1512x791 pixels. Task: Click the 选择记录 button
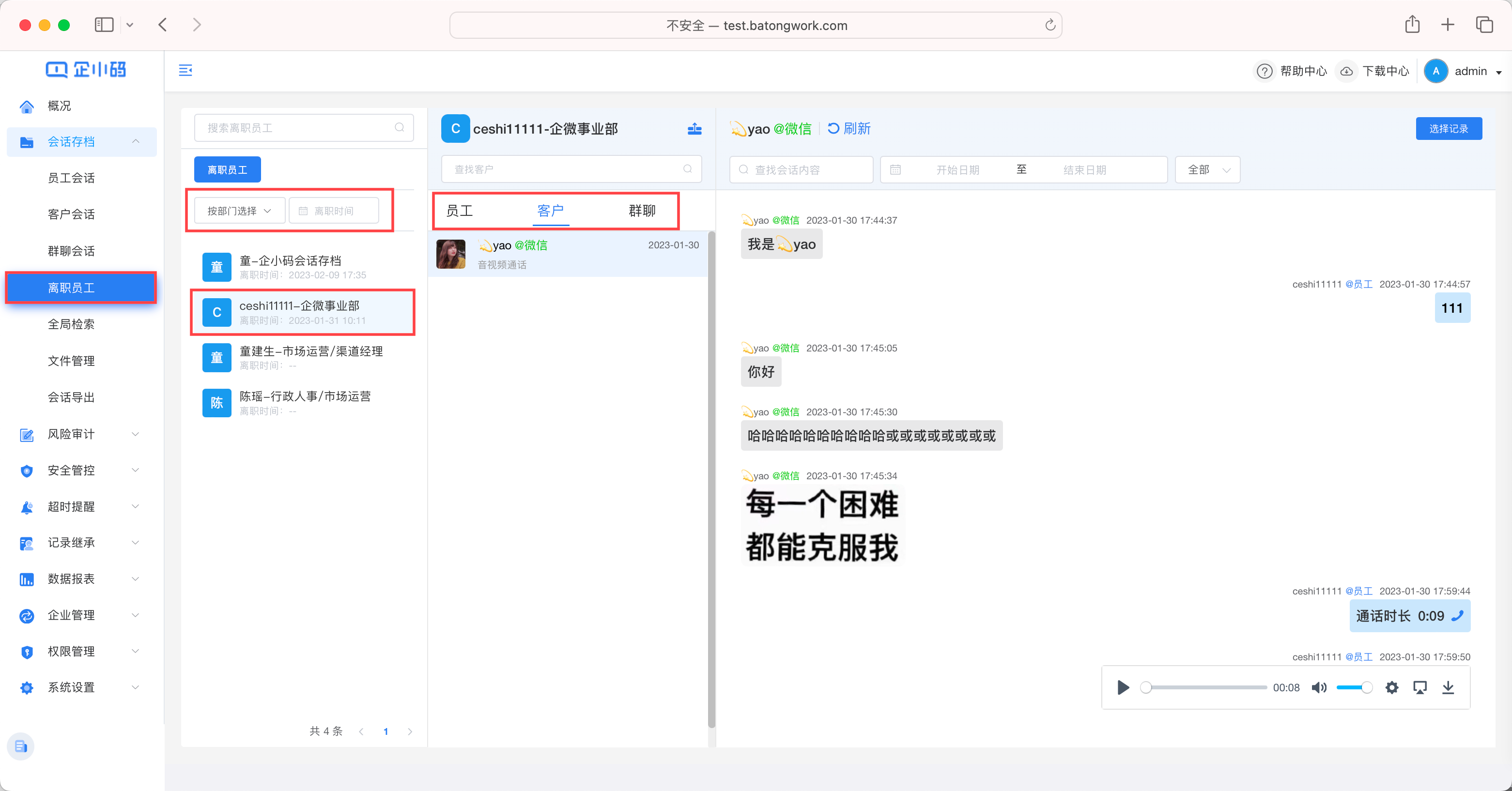tap(1449, 128)
